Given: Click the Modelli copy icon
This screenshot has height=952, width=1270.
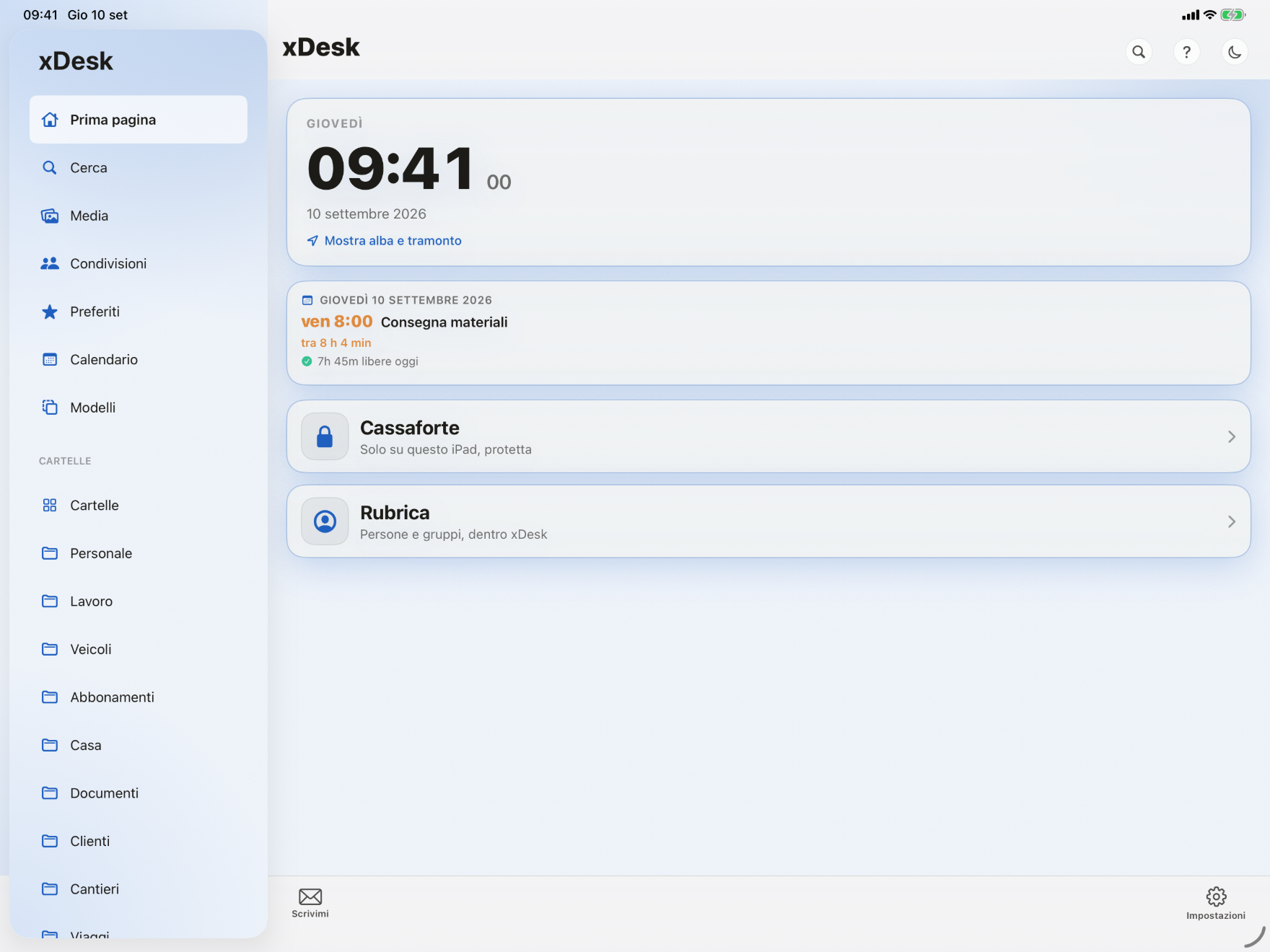Looking at the screenshot, I should click(50, 407).
